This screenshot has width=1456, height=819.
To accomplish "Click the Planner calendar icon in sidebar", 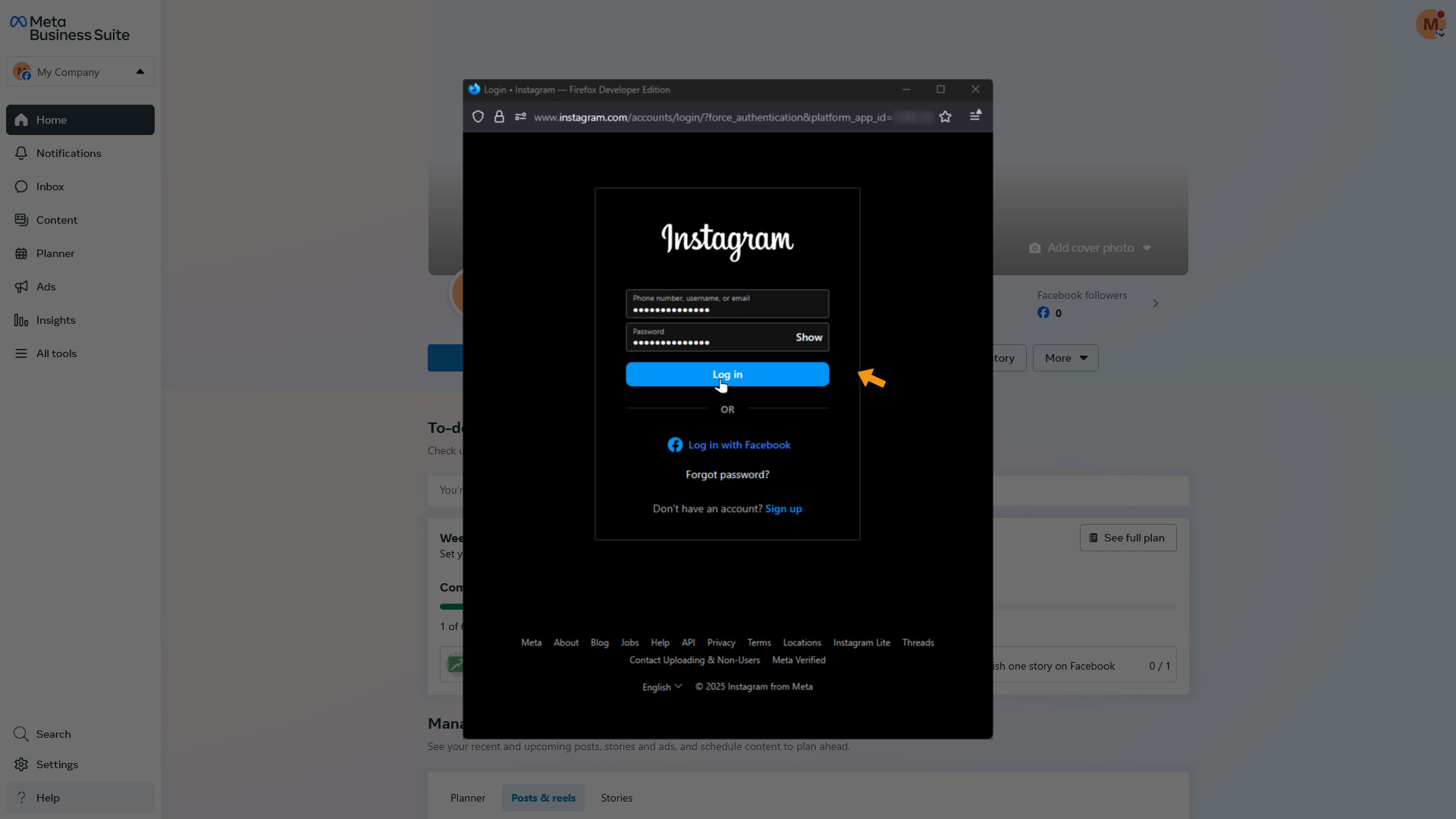I will 21,253.
